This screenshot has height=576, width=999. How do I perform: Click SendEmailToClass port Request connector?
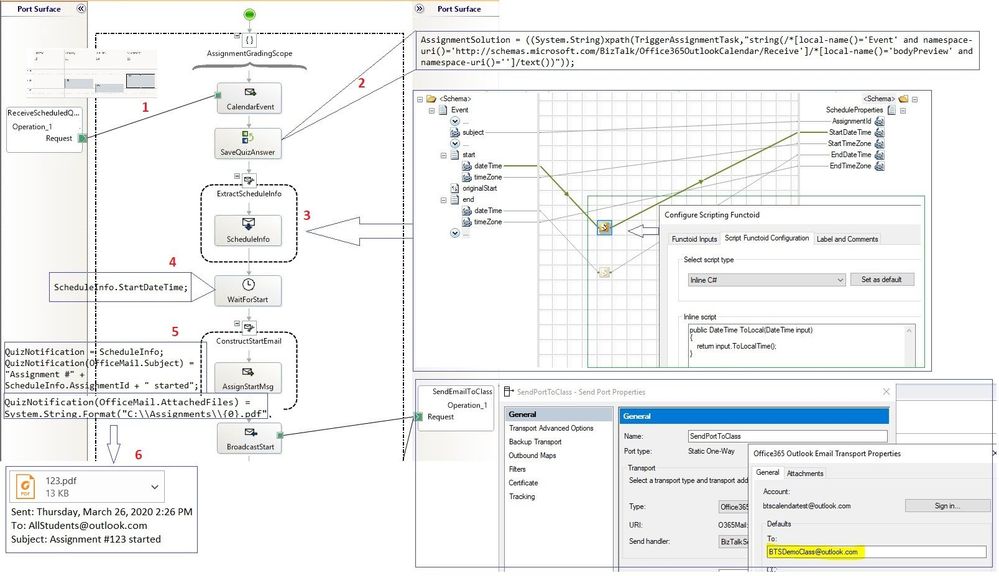coord(419,417)
